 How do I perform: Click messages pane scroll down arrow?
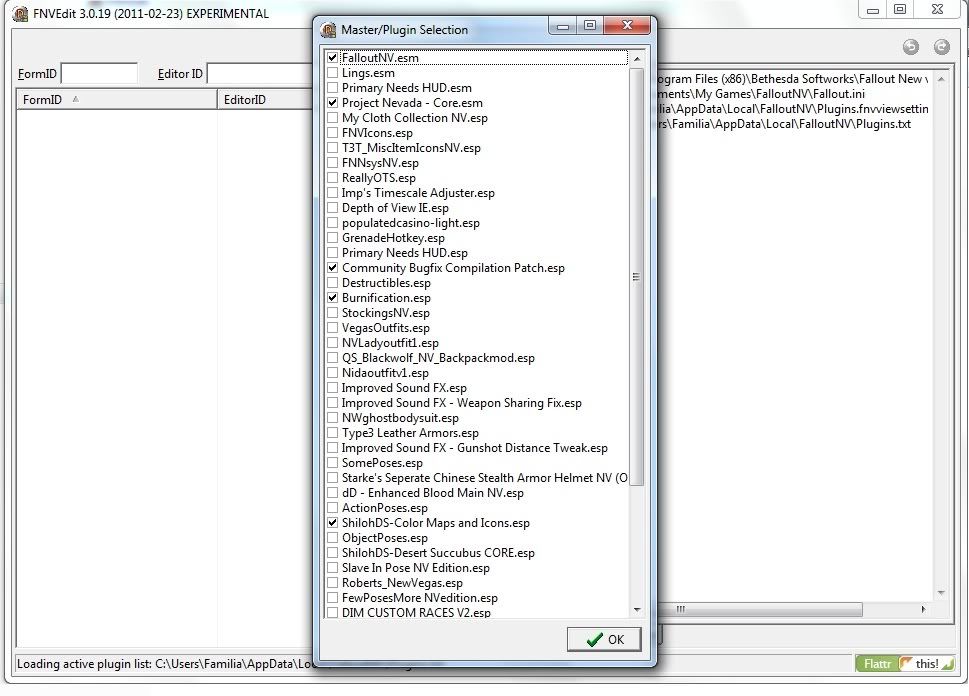click(941, 593)
